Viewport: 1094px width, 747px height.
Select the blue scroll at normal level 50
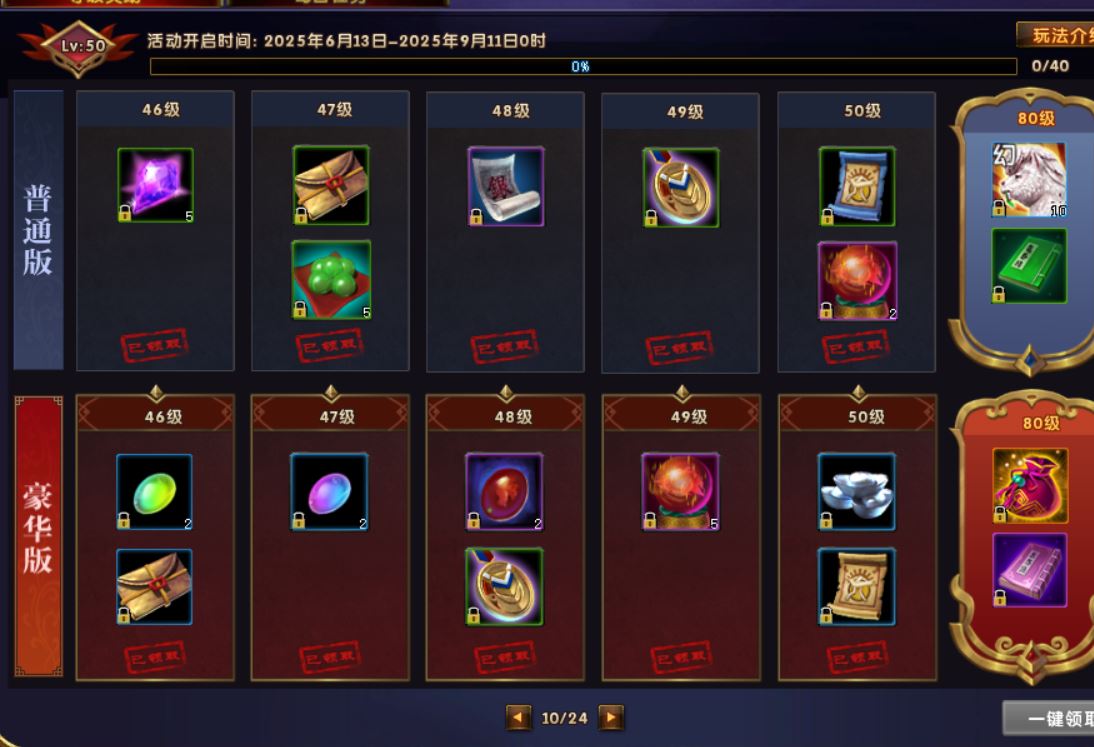click(x=857, y=186)
